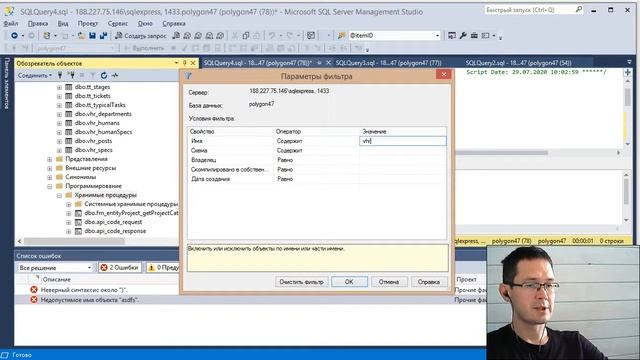
Task: Click the dbo.vhr_humans table icon
Action: (x=69, y=123)
